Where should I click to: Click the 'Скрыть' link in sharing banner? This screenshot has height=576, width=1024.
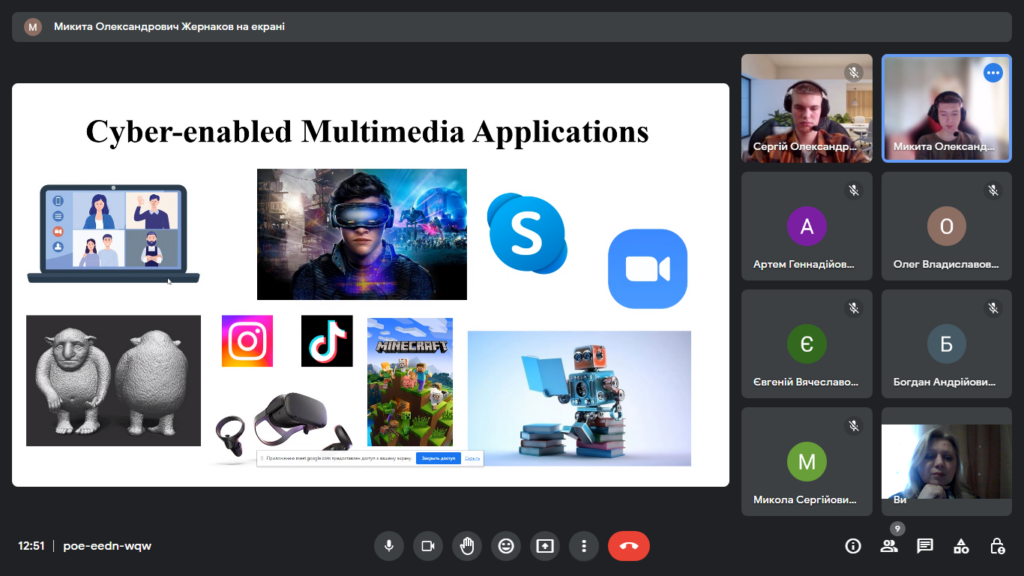point(472,458)
